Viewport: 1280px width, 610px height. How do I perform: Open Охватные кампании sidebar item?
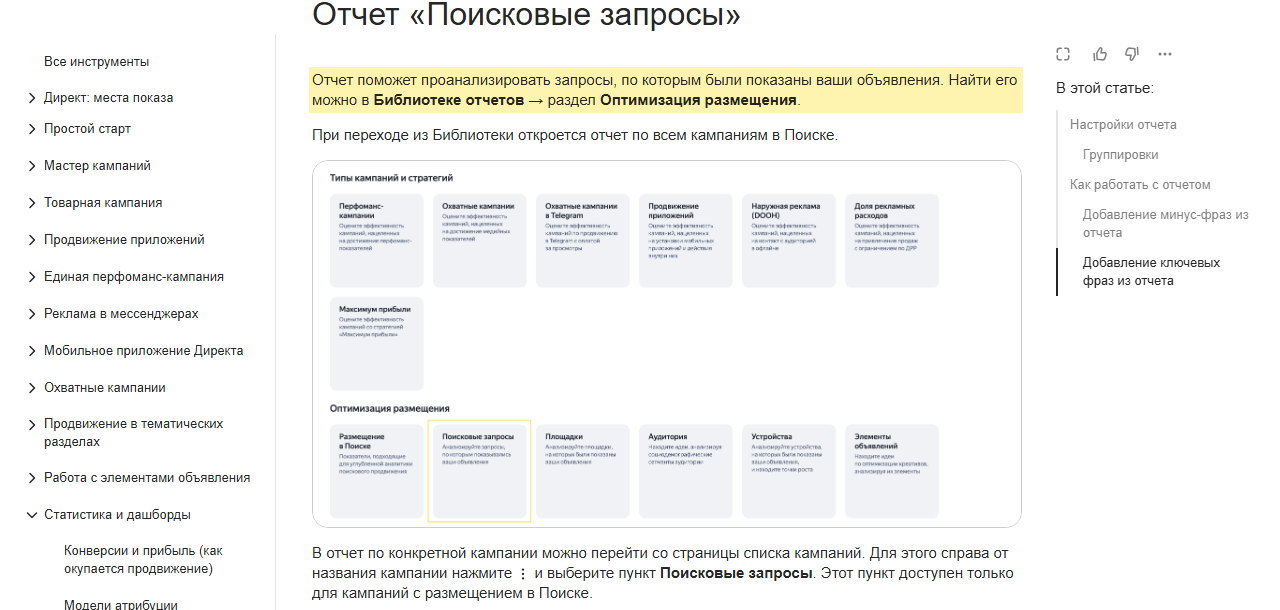click(105, 388)
